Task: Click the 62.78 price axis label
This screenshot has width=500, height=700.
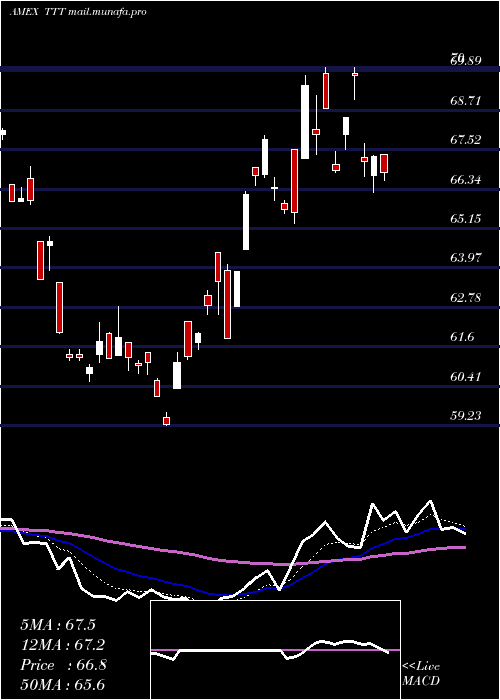Action: coord(466,298)
